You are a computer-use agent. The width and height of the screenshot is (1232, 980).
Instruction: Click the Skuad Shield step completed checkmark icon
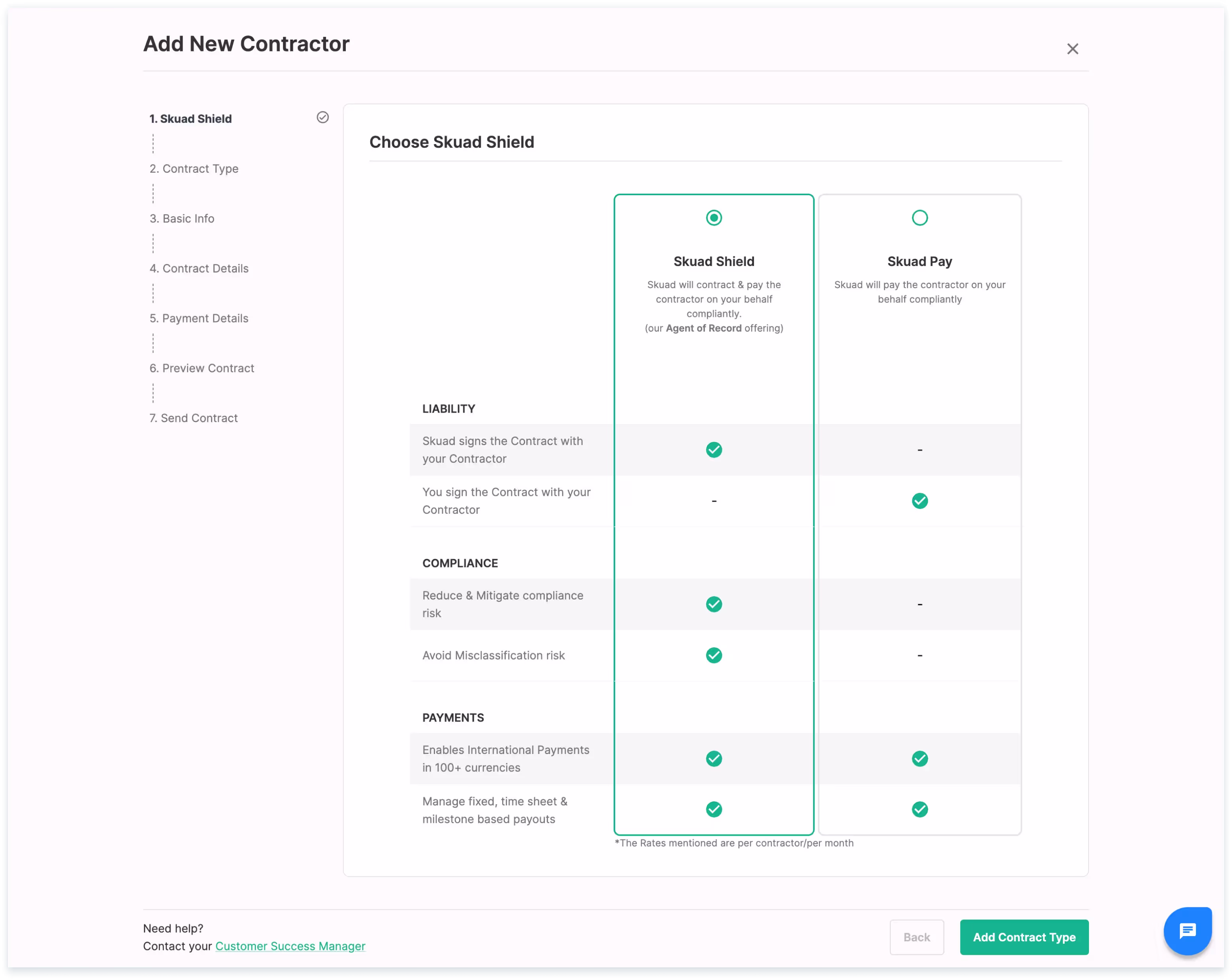coord(323,118)
